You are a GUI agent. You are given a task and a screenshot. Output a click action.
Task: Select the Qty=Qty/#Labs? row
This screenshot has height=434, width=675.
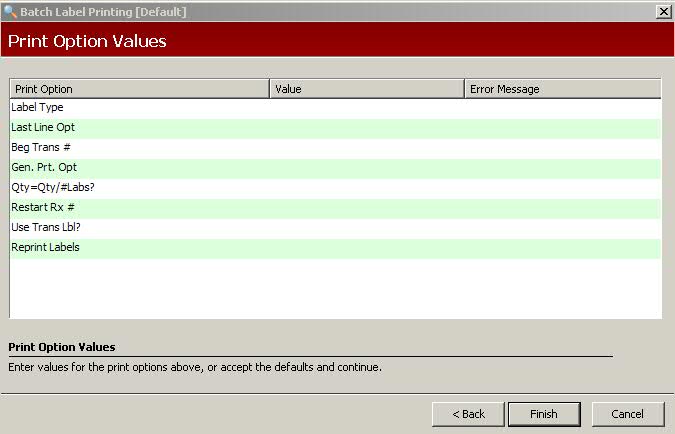(335, 188)
